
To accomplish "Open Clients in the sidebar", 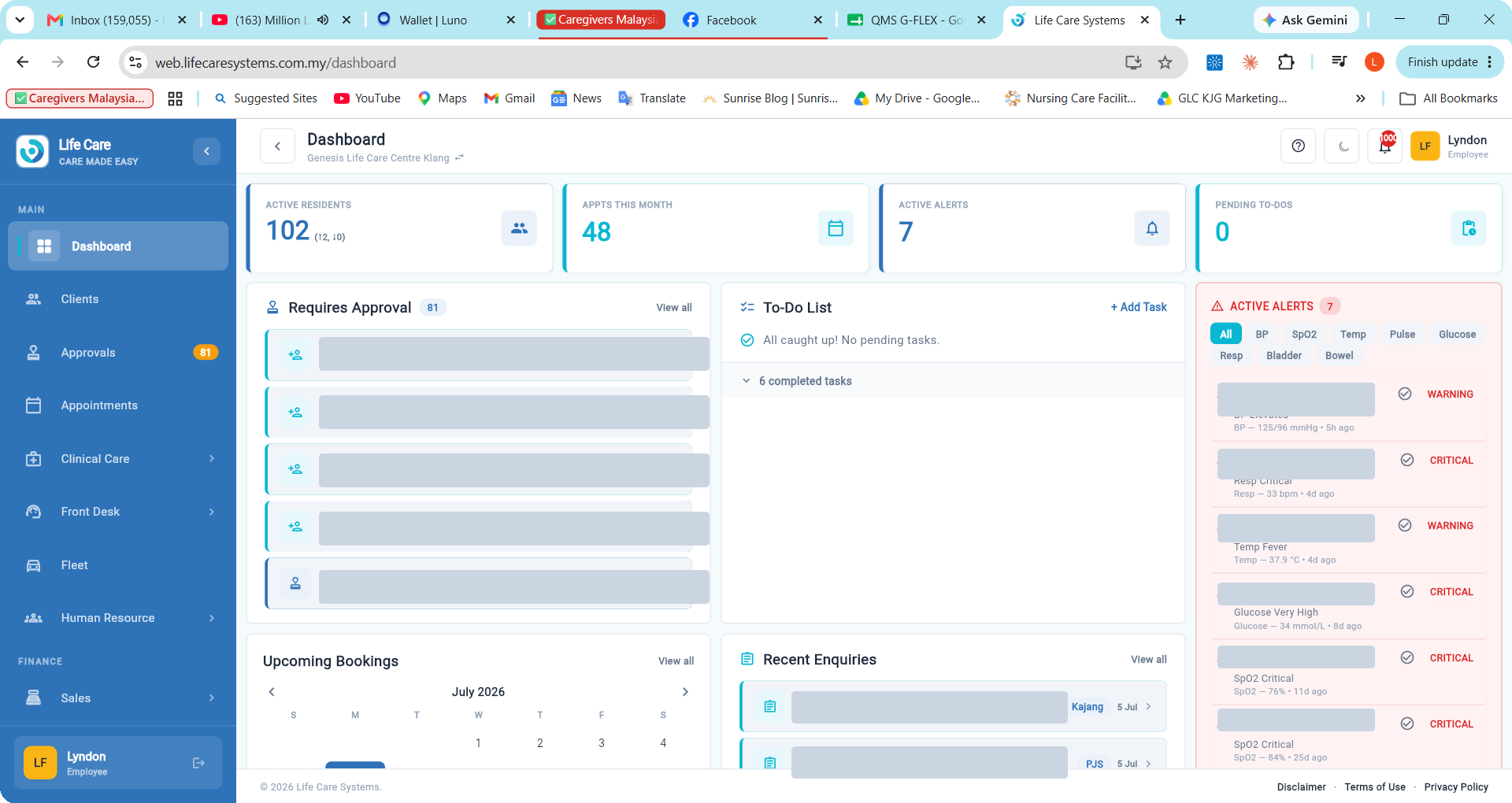I will (118, 299).
